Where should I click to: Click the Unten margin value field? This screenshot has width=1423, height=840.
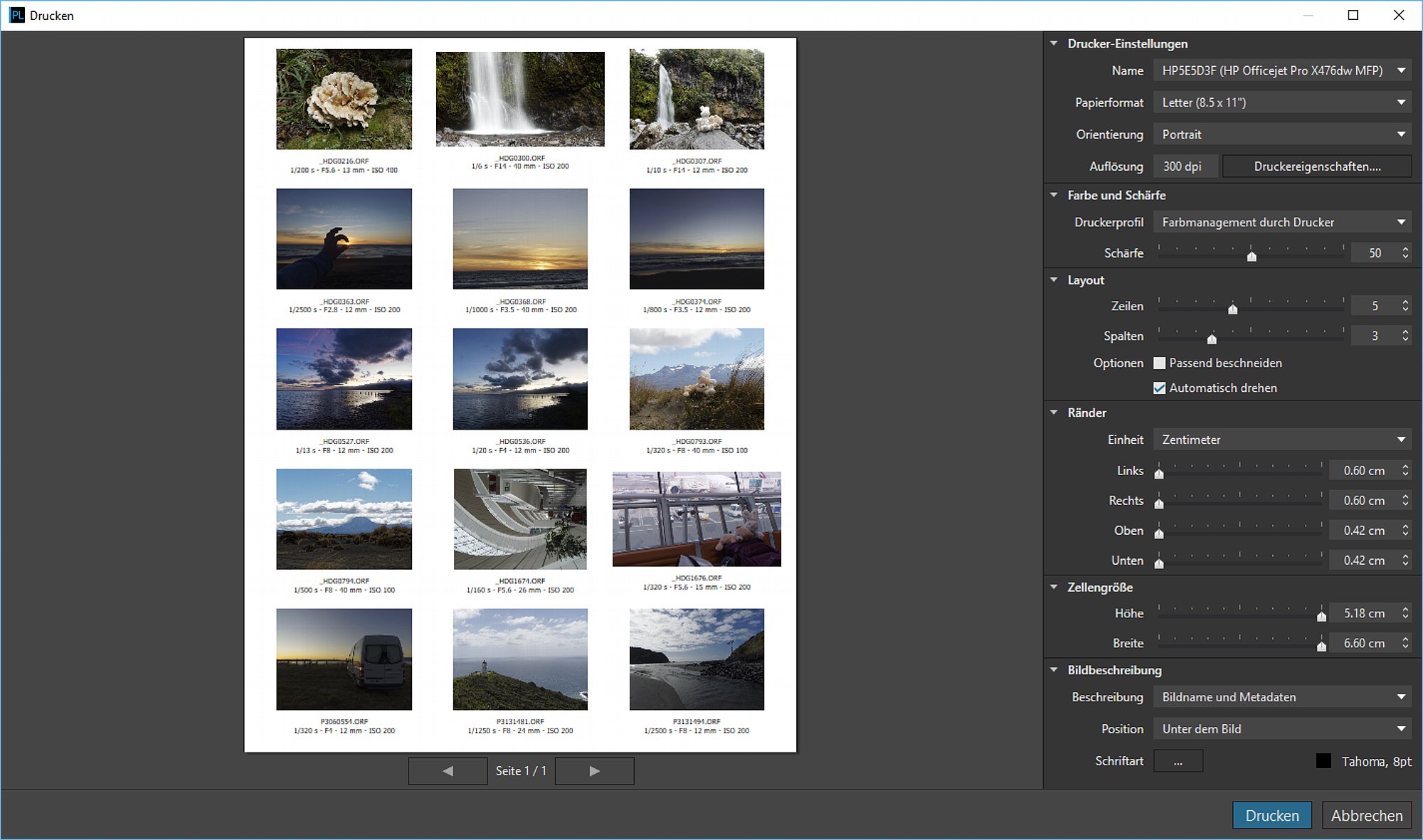click(1364, 560)
